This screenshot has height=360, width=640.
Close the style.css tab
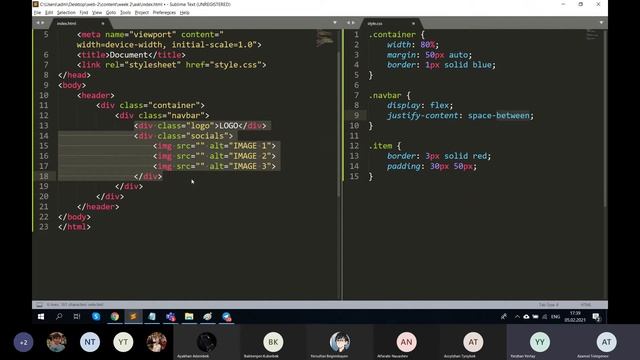click(413, 23)
